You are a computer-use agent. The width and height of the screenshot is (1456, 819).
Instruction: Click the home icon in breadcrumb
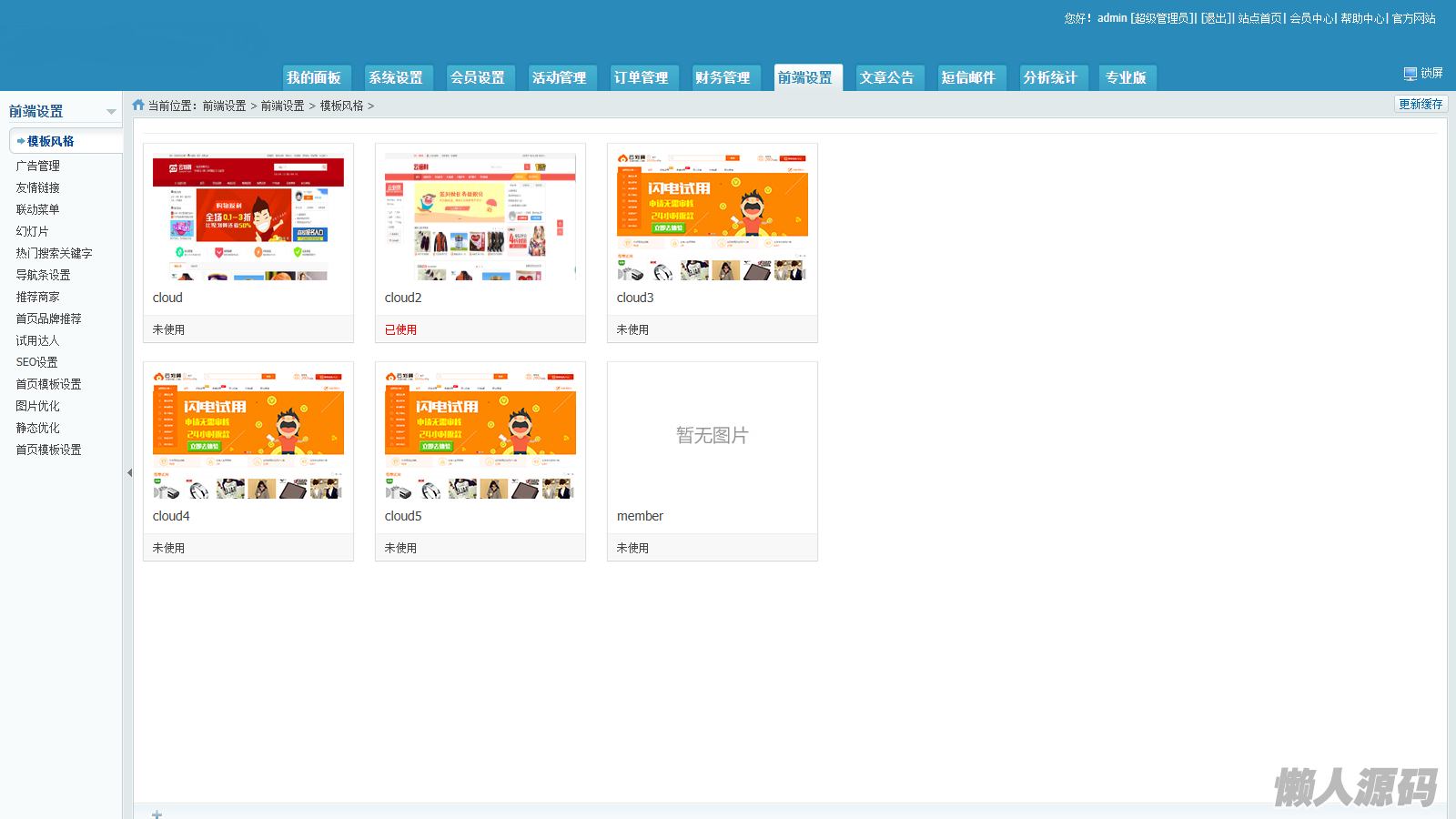[x=138, y=106]
